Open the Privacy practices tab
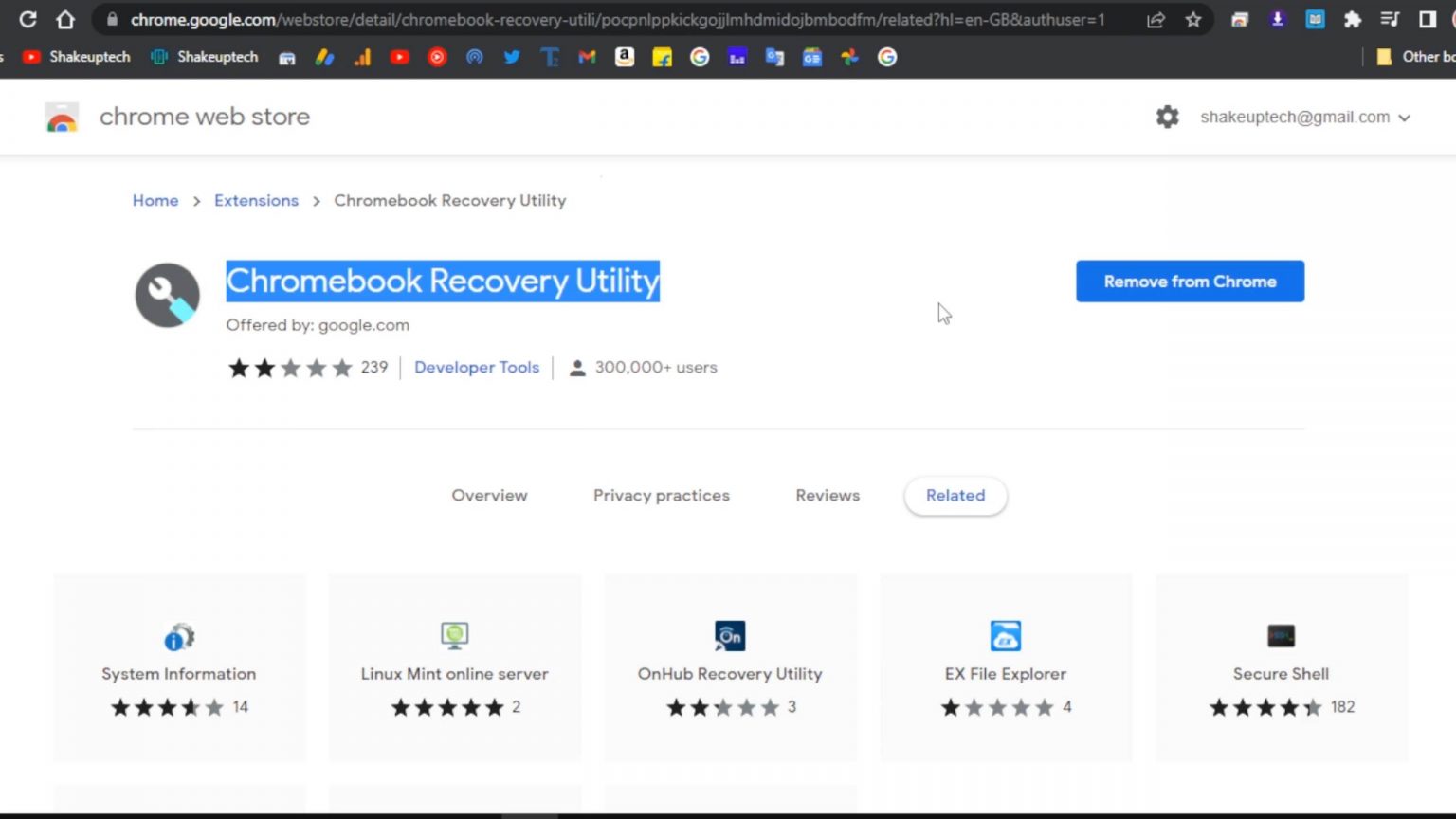The height and width of the screenshot is (819, 1456). (x=662, y=495)
